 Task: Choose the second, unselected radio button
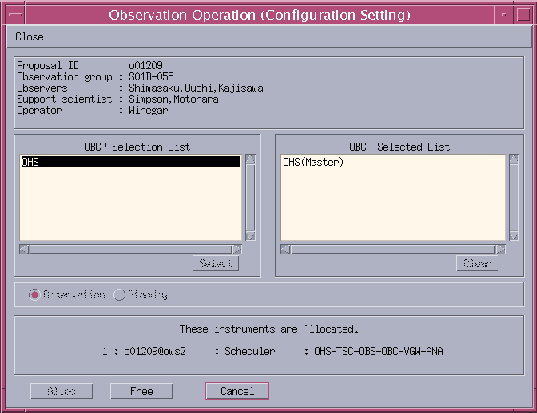[119, 295]
